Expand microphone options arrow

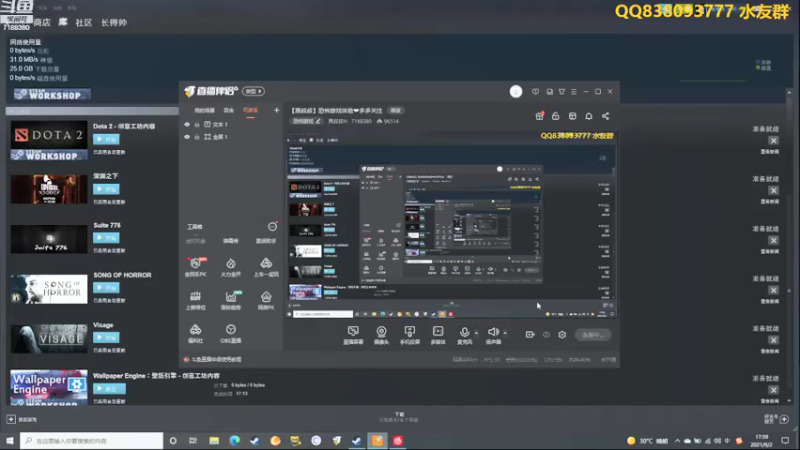[x=477, y=333]
